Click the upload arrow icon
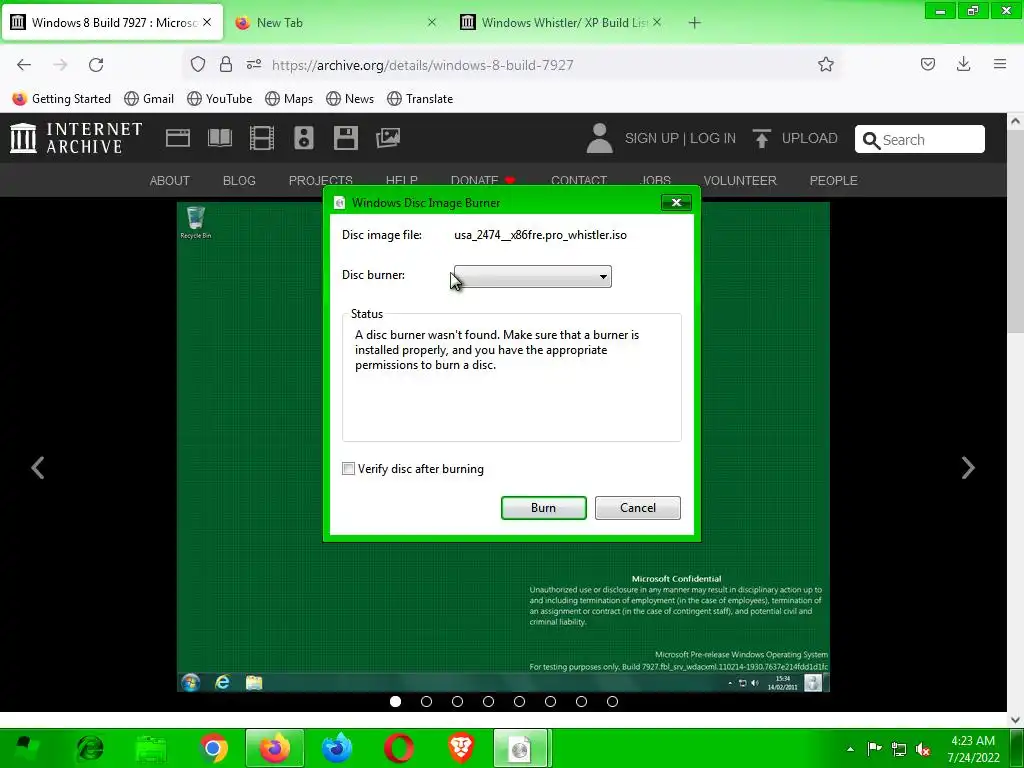Image resolution: width=1024 pixels, height=768 pixels. (761, 138)
